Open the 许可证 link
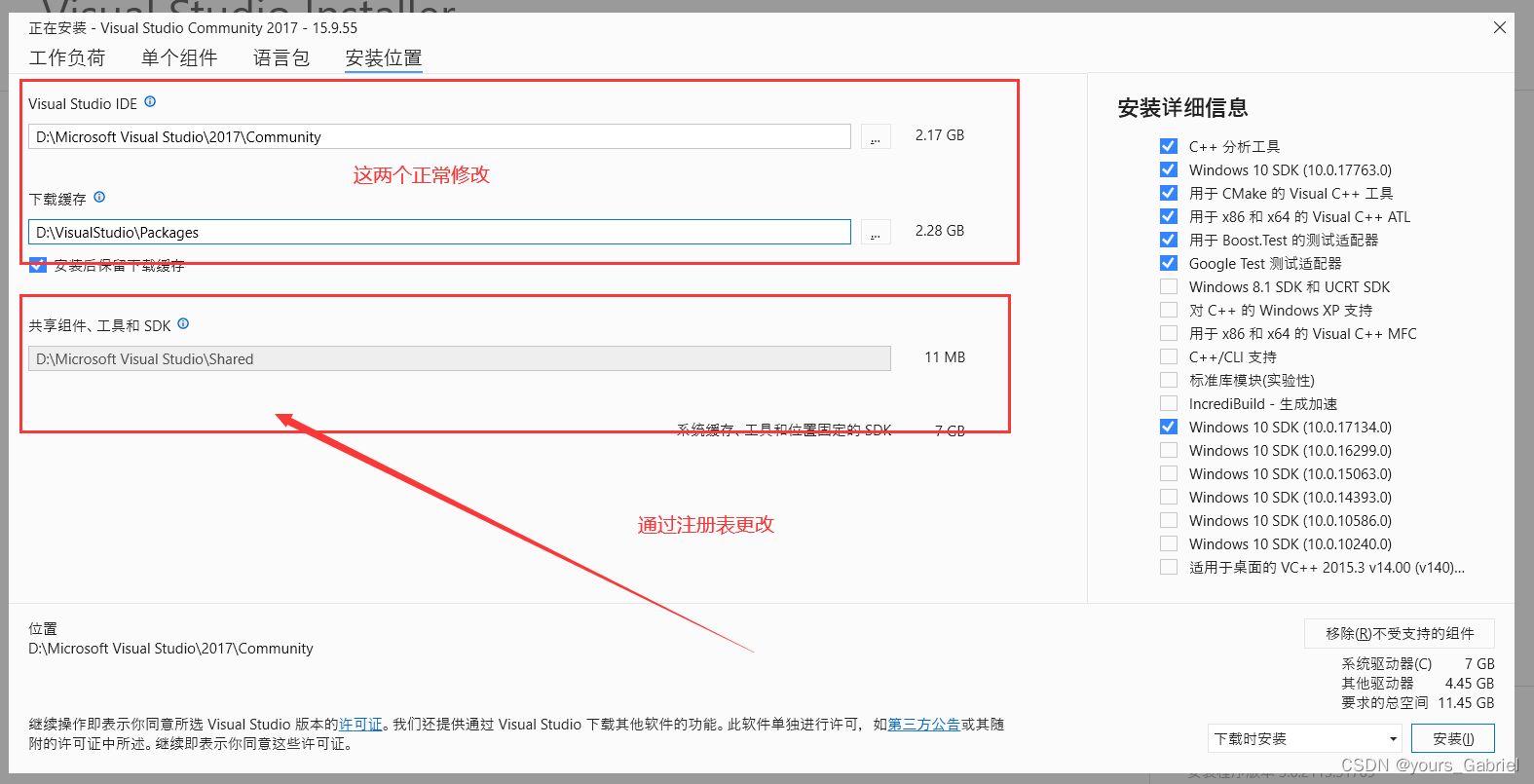 [x=360, y=724]
